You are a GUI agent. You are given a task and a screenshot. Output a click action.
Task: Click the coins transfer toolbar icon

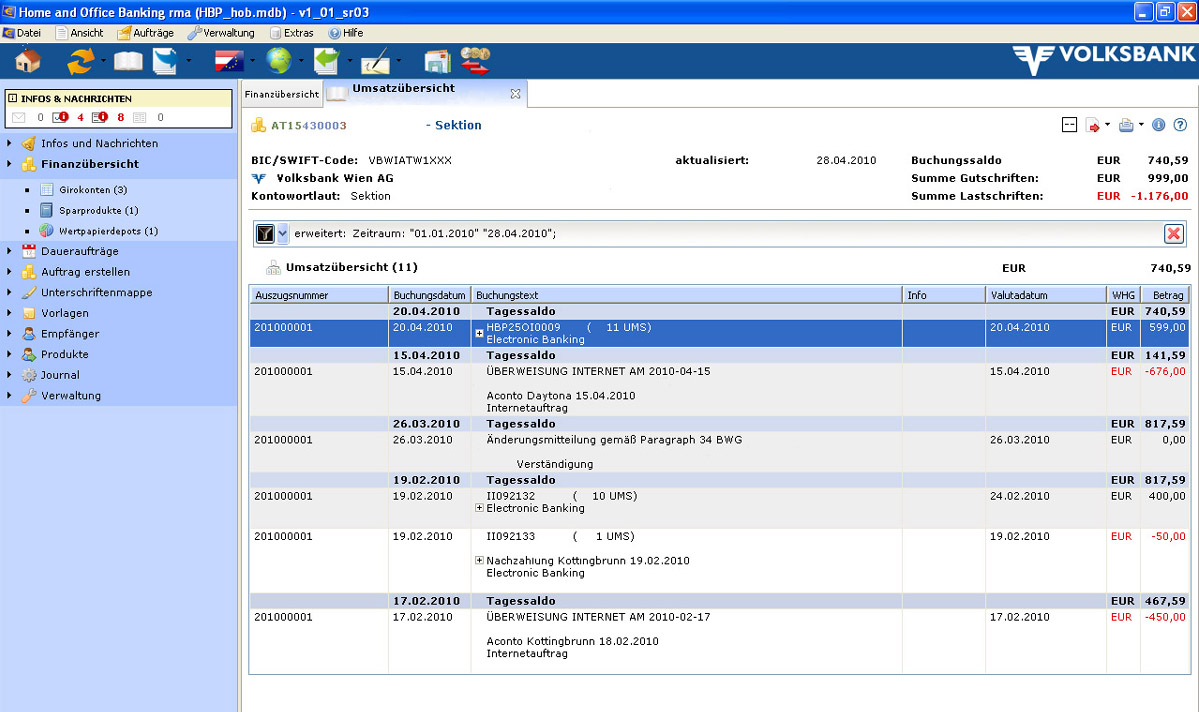point(475,61)
